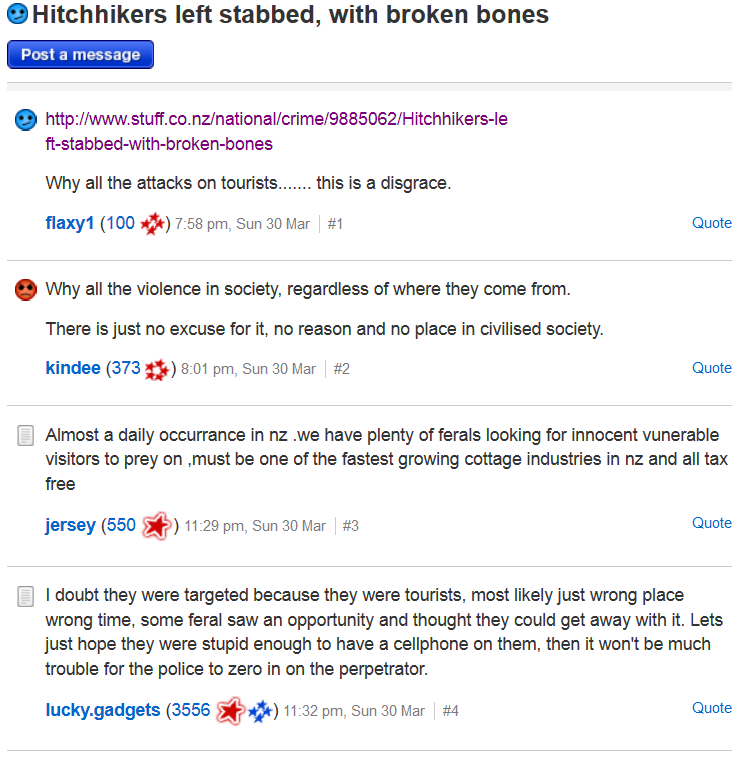Click the red star badge beside flaxy1's rating
Viewport: 748px width, 761px height.
pos(152,224)
